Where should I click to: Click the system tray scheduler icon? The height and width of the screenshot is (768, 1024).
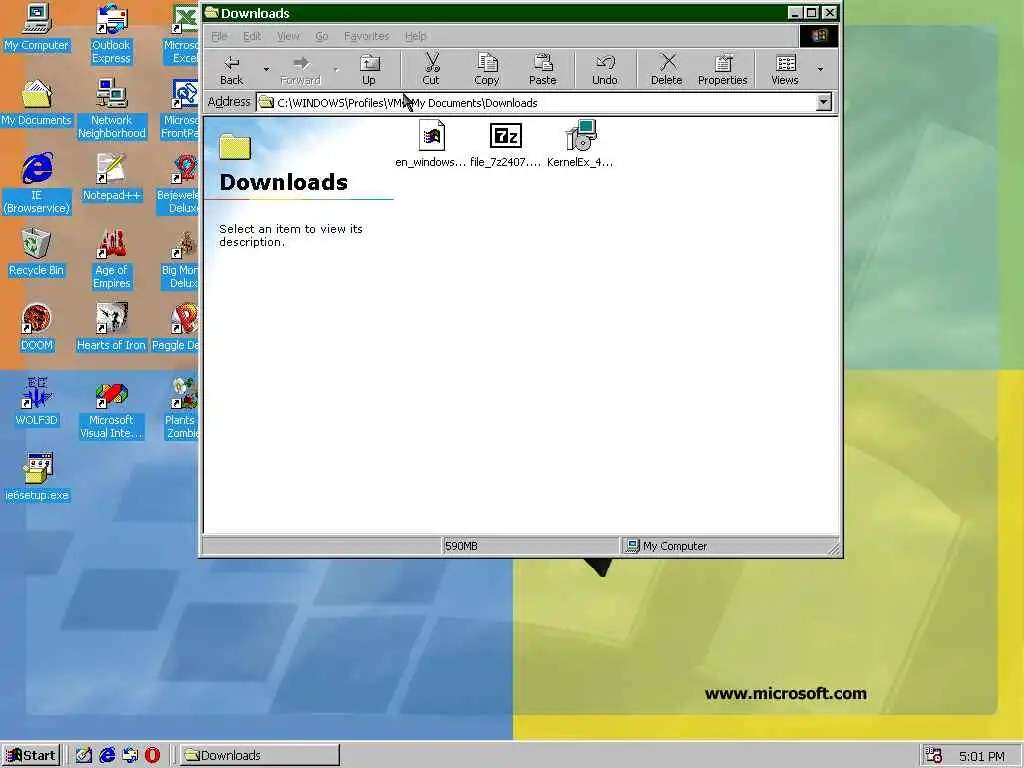point(933,756)
